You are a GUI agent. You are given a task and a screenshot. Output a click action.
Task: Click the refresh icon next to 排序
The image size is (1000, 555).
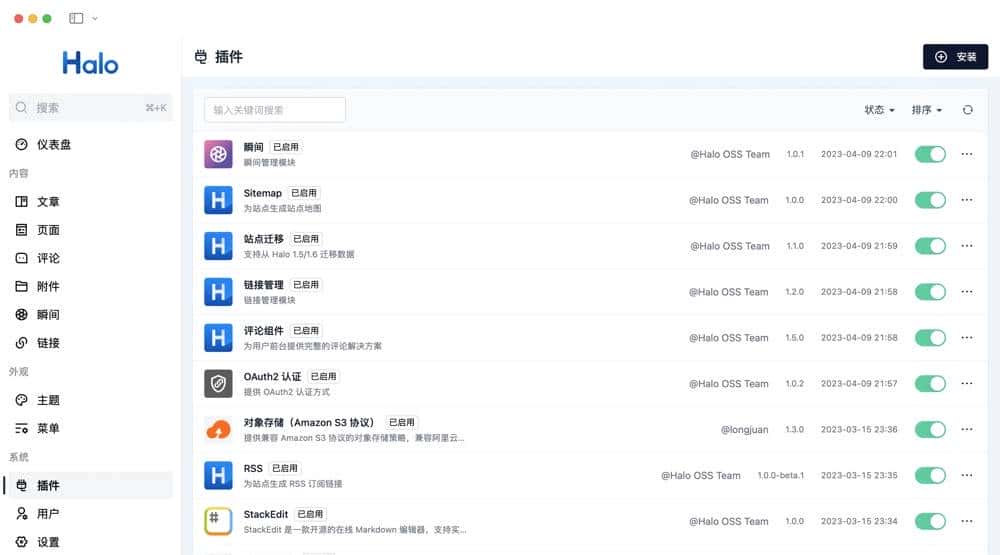(x=967, y=110)
